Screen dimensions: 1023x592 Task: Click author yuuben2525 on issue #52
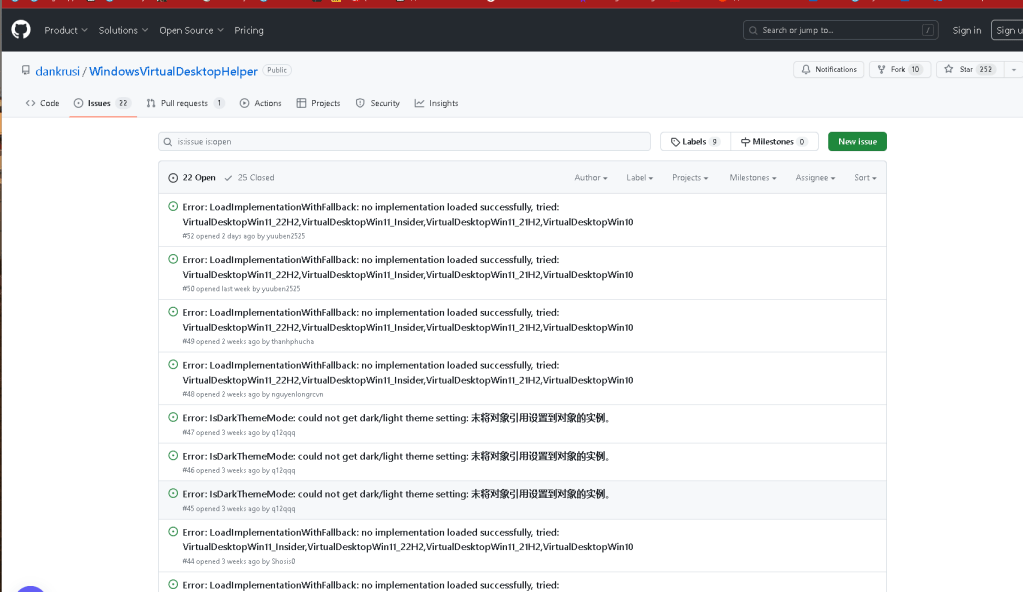(286, 236)
